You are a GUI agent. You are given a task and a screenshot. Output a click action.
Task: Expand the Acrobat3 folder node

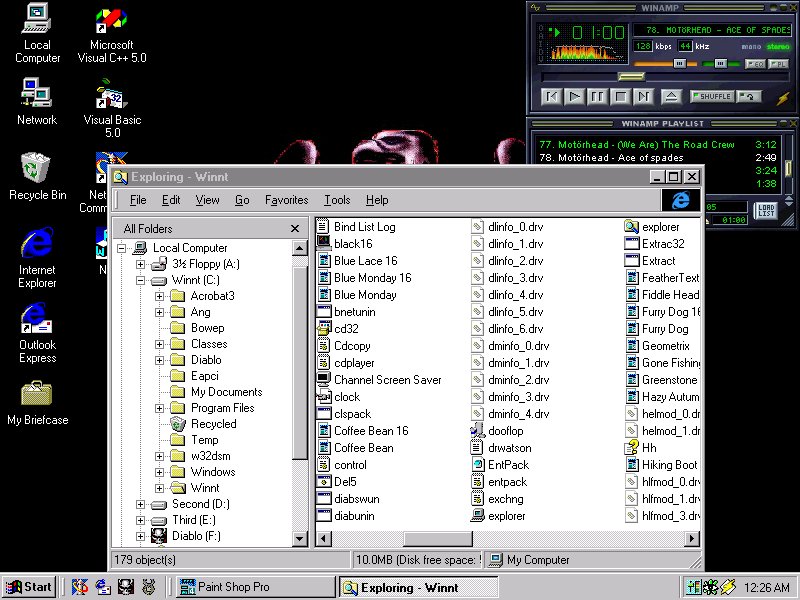[159, 296]
